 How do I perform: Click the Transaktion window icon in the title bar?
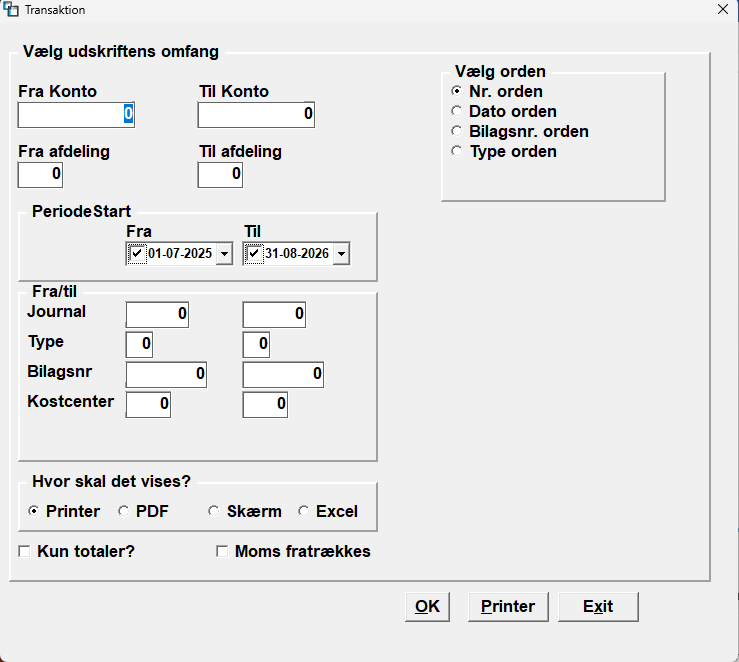[11, 9]
